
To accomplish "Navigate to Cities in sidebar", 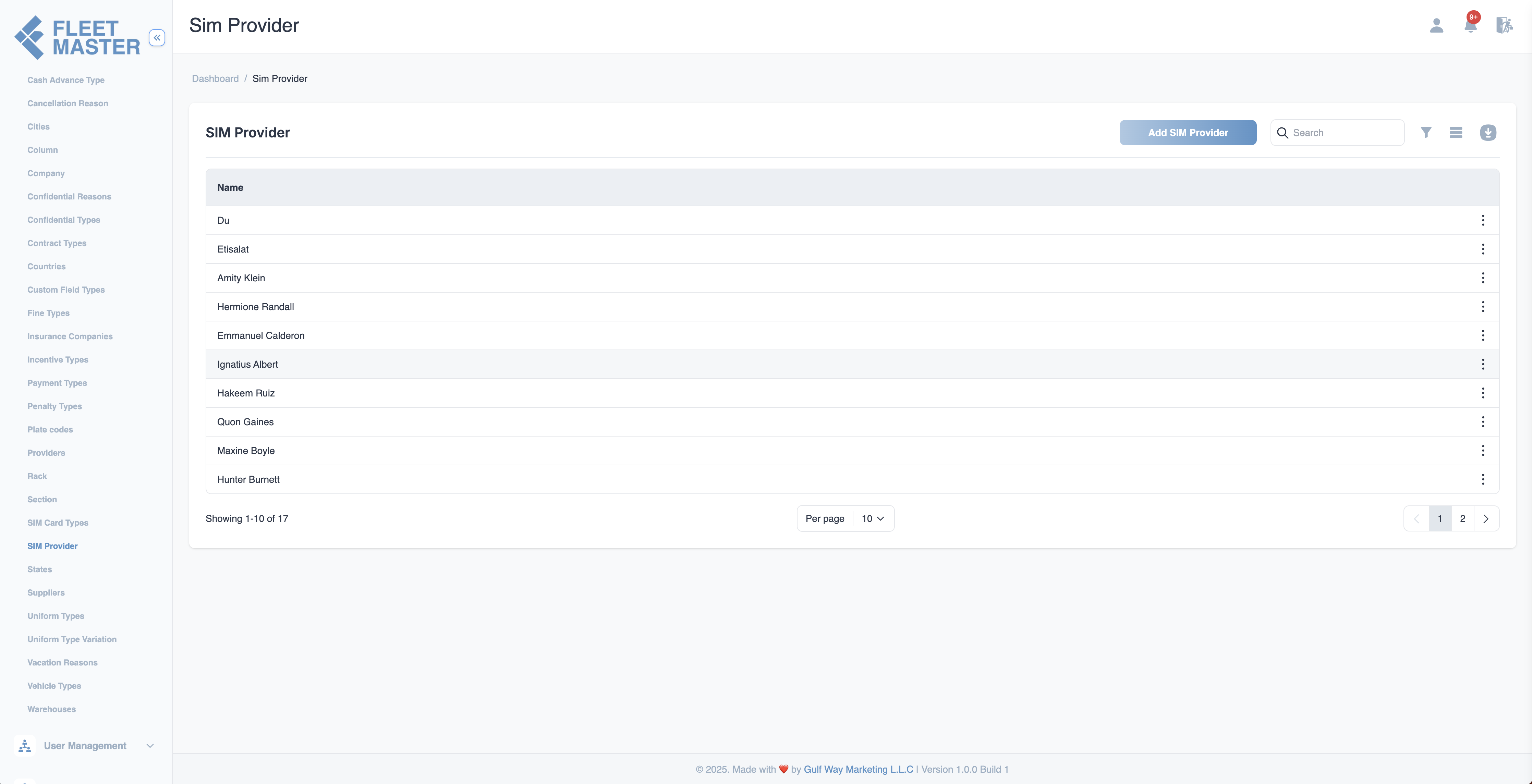I will [39, 126].
